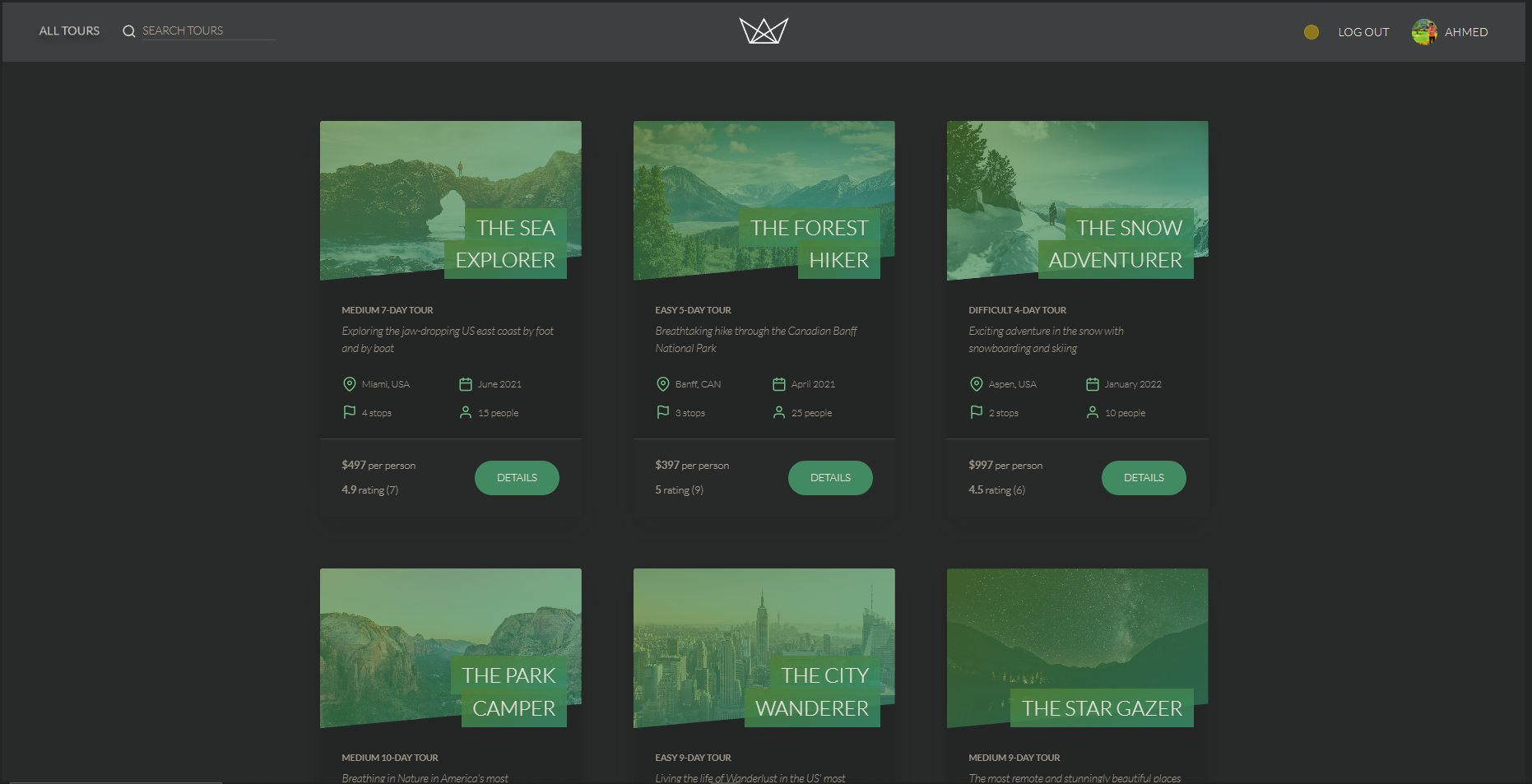Open Ahmed's profile via the avatar picture
1532x784 pixels.
[x=1424, y=32]
